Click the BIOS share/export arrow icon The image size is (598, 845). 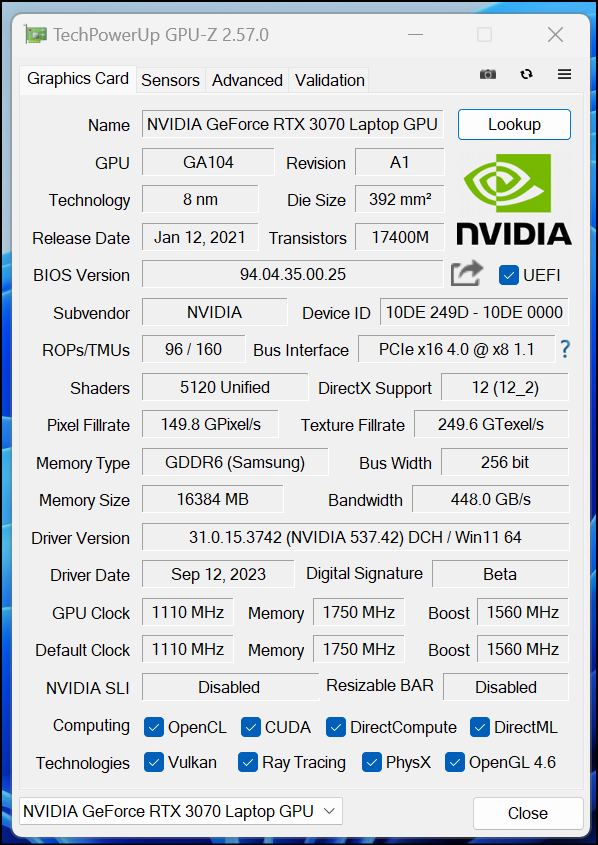click(467, 274)
